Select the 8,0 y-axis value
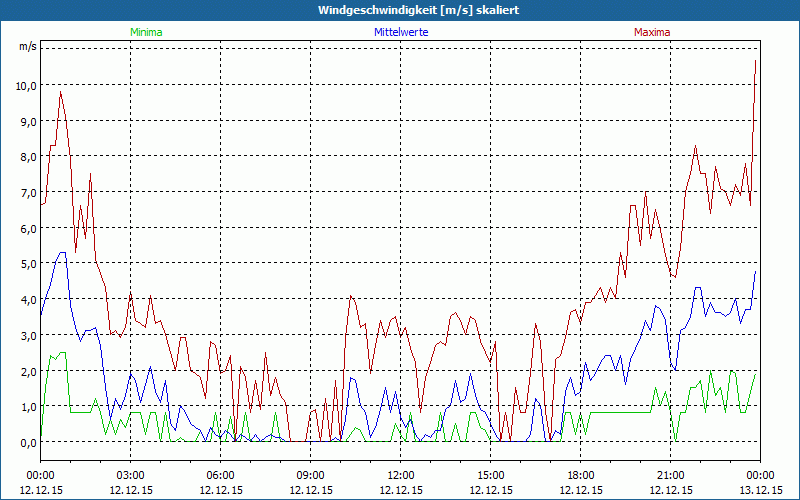The height and width of the screenshot is (500, 800). click(29, 157)
